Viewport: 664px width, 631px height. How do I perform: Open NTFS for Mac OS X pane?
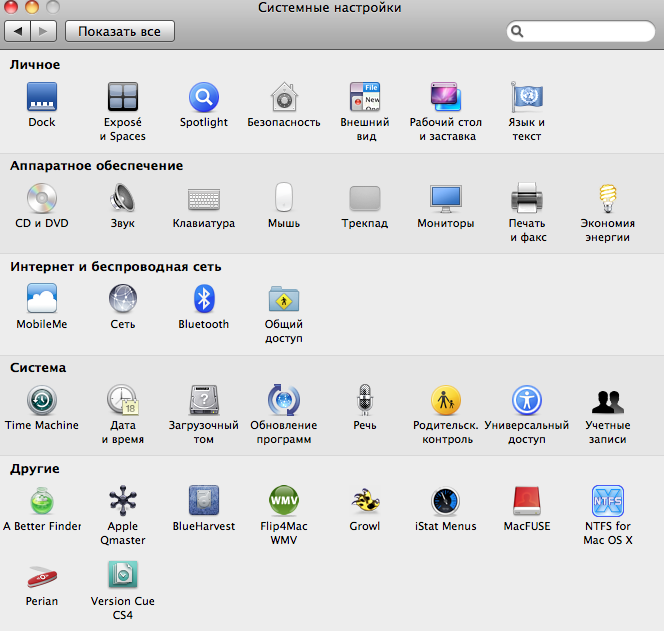608,502
